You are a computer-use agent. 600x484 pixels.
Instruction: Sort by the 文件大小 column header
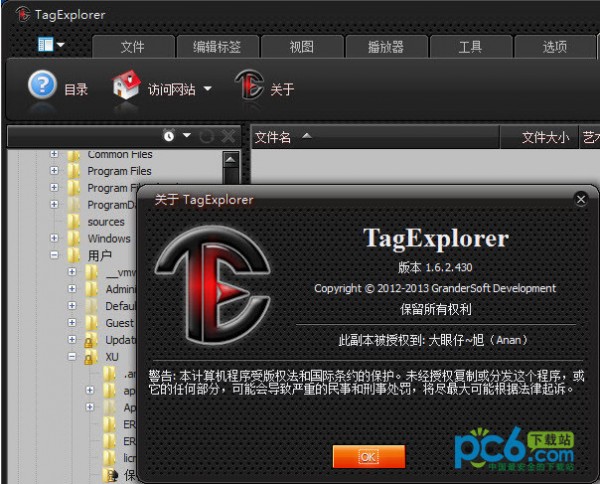540,137
